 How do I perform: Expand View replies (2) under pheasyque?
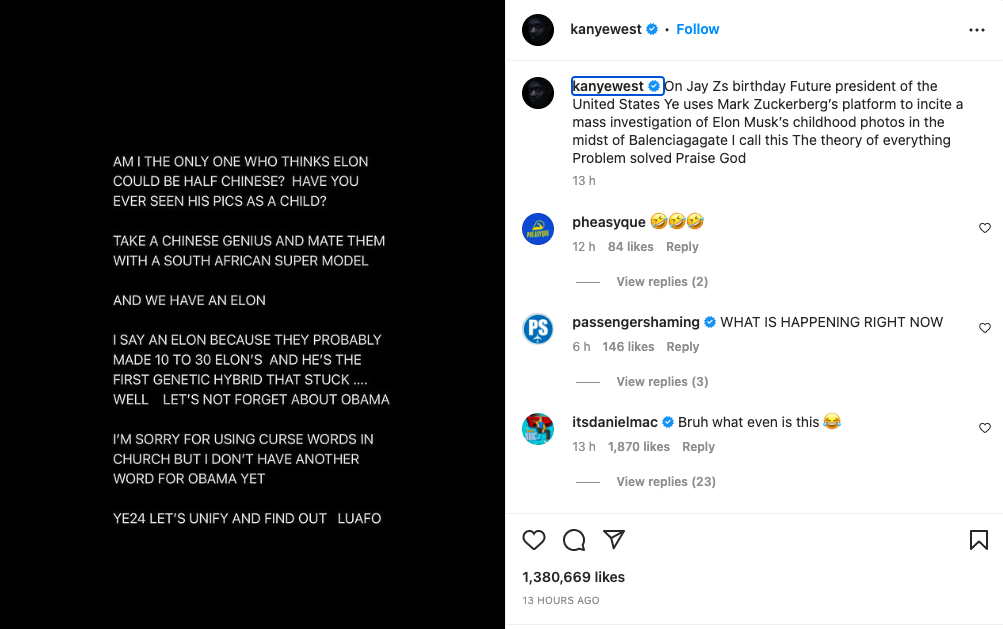coord(661,282)
